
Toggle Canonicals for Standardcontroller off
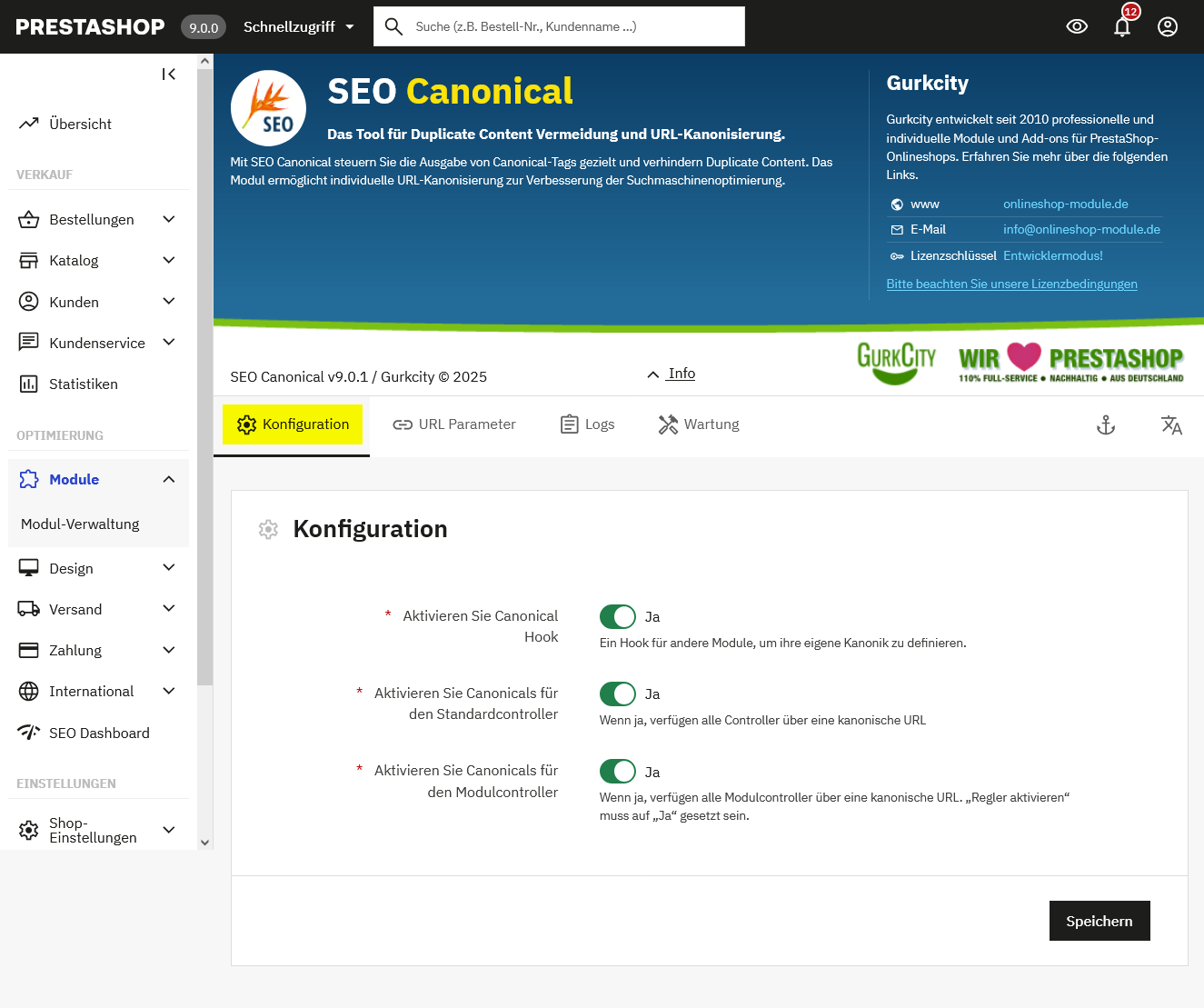[618, 694]
